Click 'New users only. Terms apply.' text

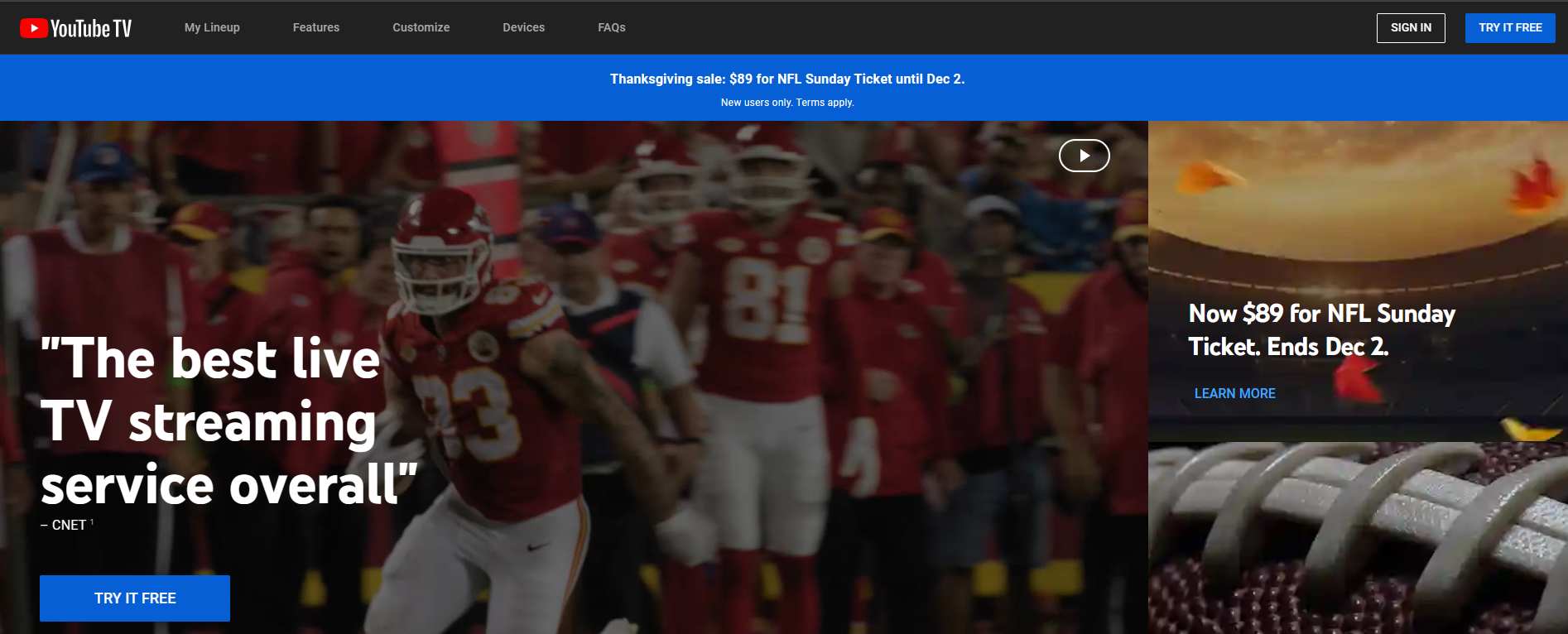pos(787,103)
